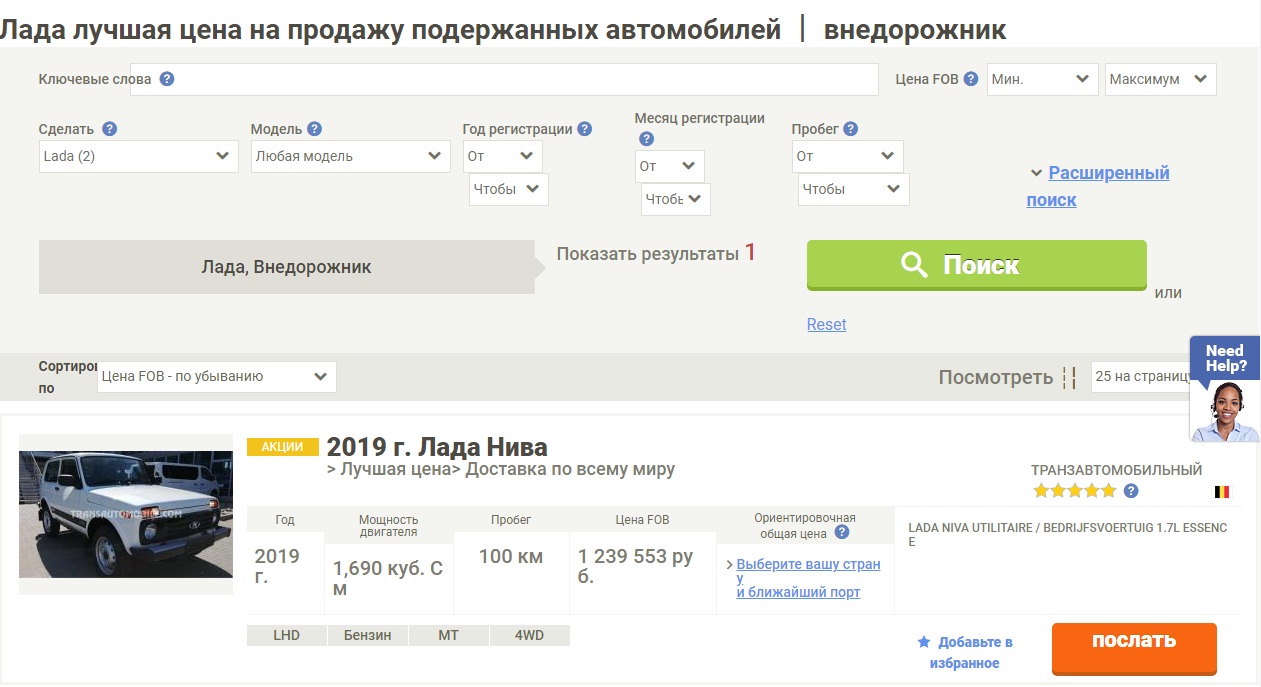1261x687 pixels.
Task: Click help icon under Месяц регистрации
Action: point(646,139)
